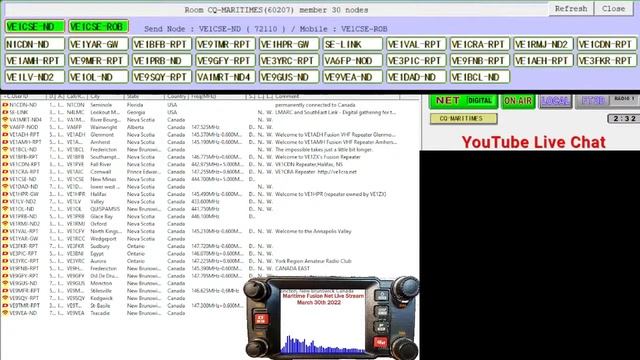Click the VE1YAR-GW node button

pos(99,44)
